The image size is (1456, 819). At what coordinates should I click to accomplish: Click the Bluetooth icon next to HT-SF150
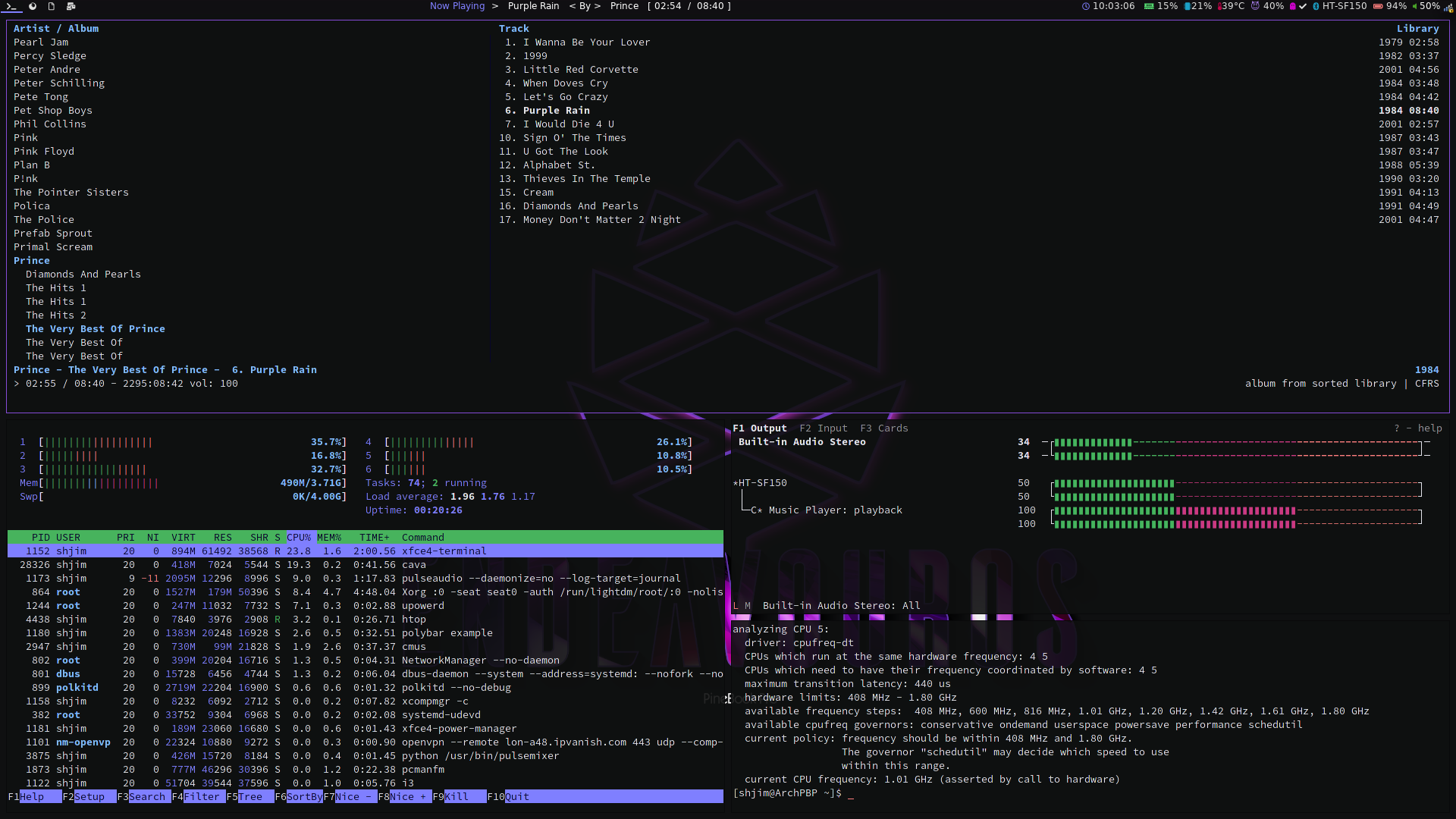pos(1316,6)
